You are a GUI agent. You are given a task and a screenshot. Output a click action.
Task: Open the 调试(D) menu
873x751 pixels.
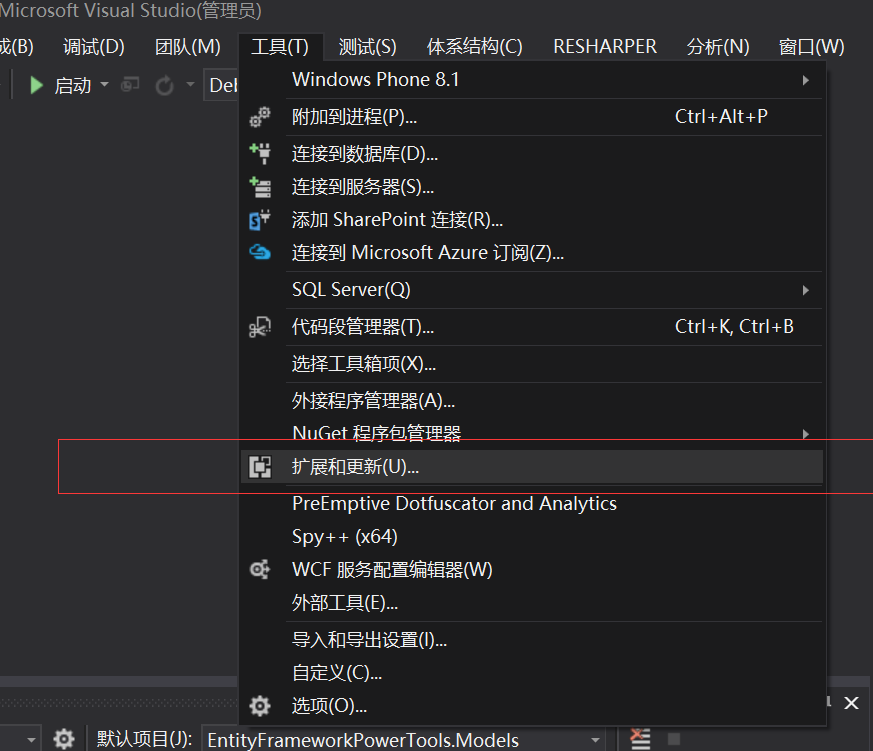coord(94,47)
